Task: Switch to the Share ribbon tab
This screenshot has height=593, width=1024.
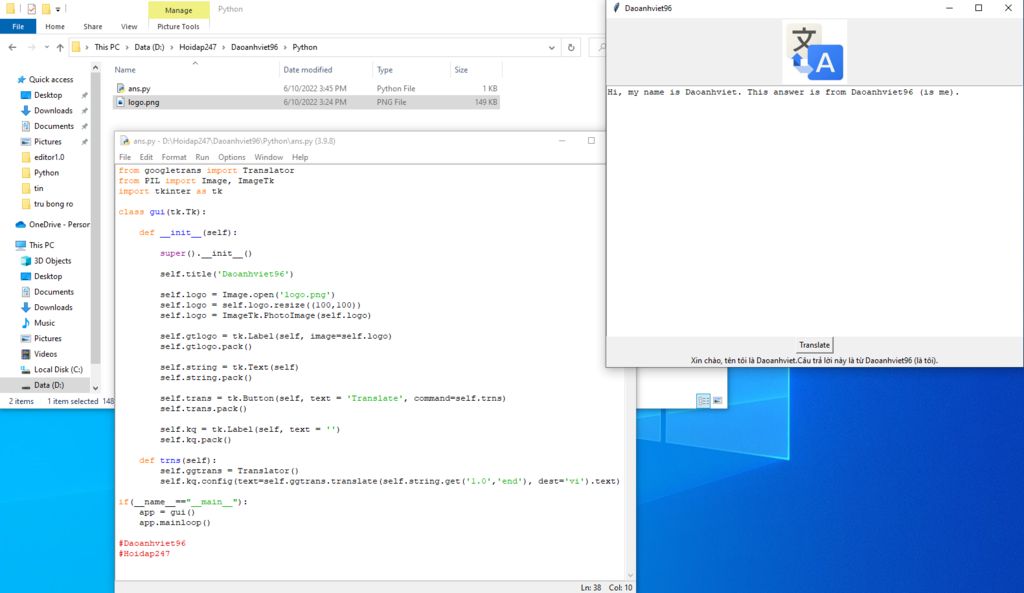Action: click(x=93, y=27)
